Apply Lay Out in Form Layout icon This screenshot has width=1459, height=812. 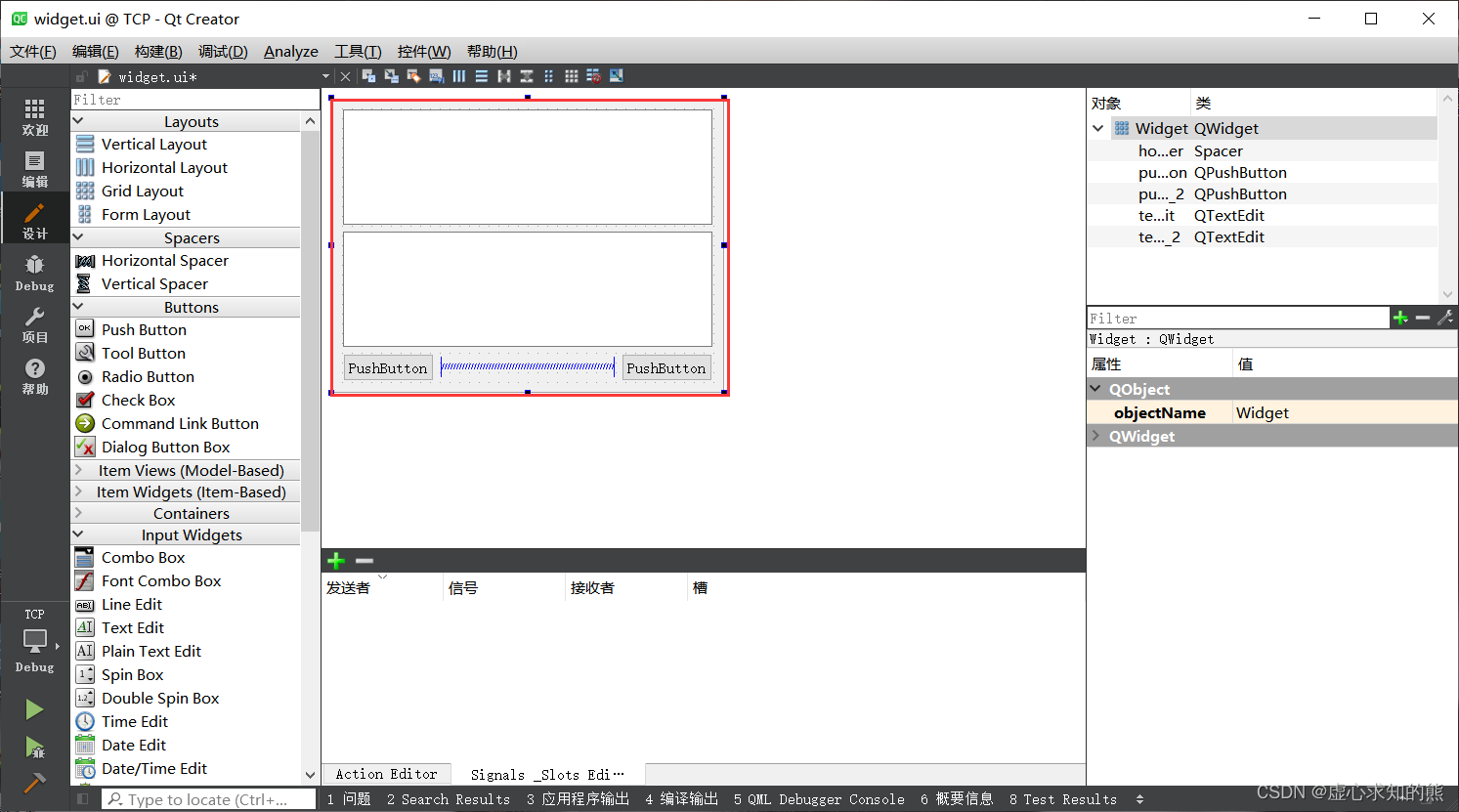point(548,76)
